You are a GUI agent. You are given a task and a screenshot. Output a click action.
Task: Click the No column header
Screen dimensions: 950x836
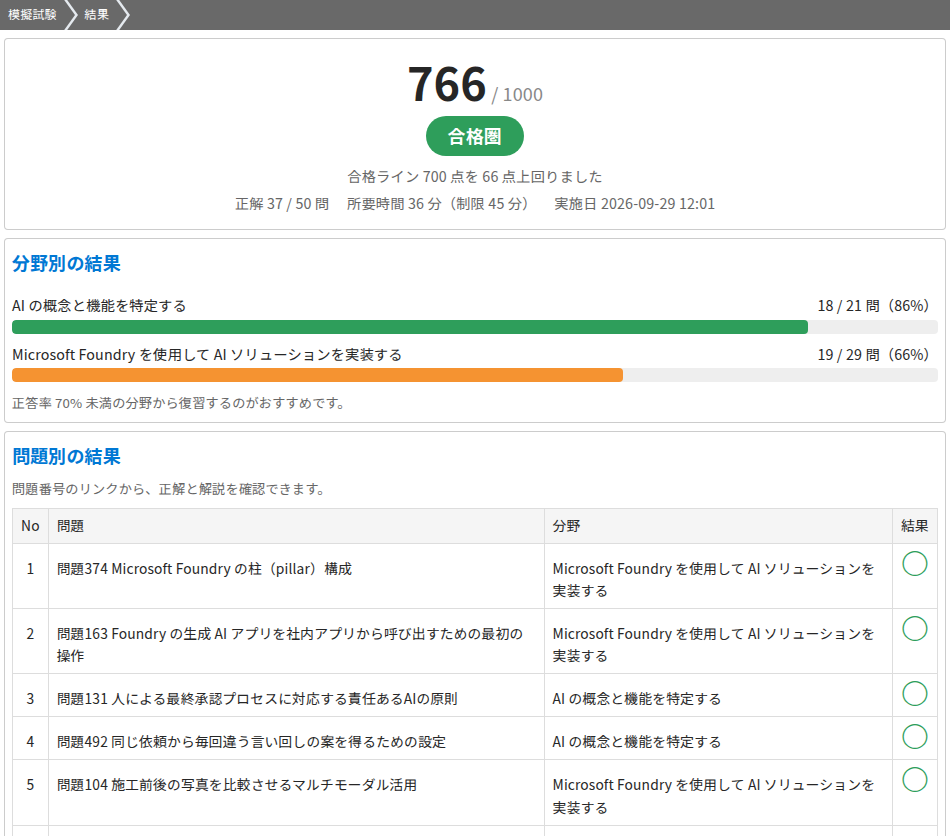30,526
